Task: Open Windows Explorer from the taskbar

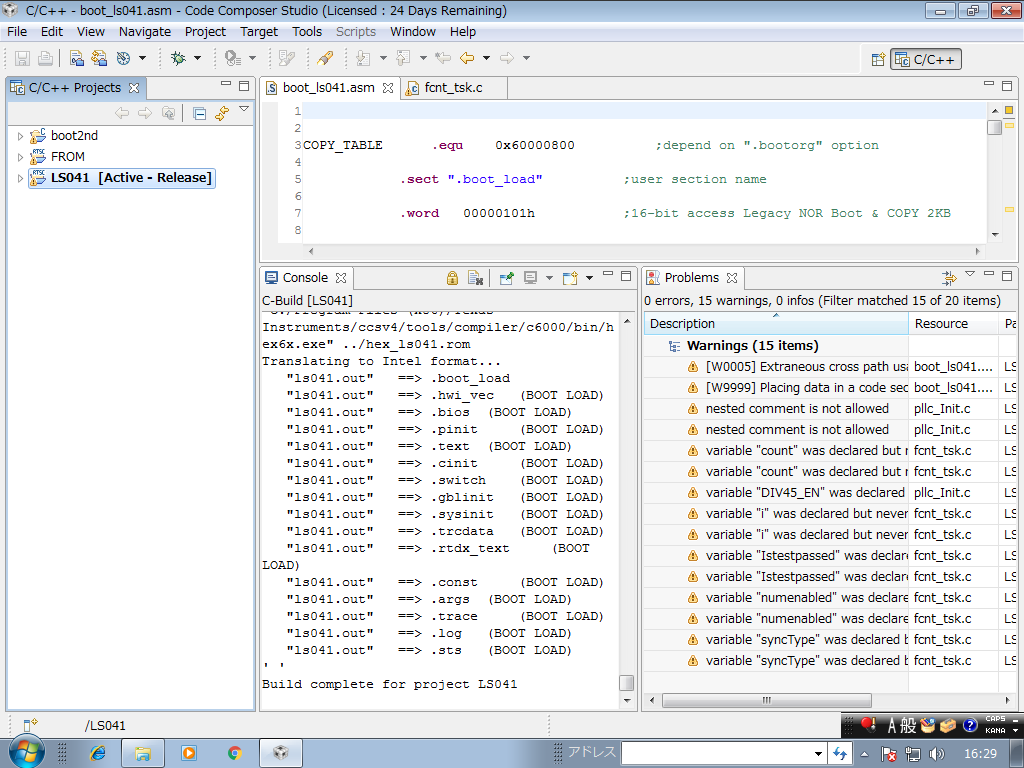Action: (143, 753)
